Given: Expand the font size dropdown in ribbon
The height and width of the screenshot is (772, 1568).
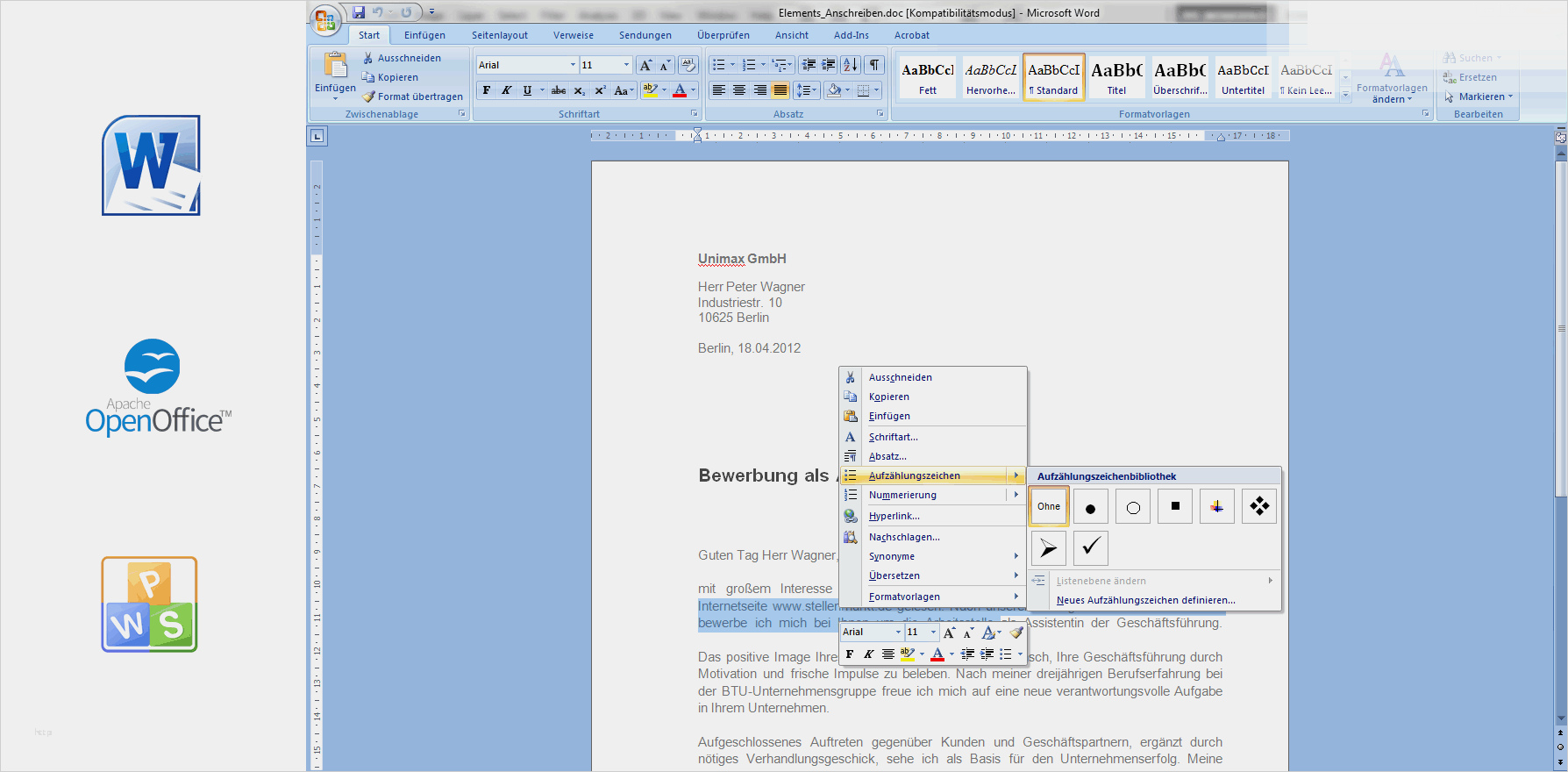Looking at the screenshot, I should (x=626, y=65).
